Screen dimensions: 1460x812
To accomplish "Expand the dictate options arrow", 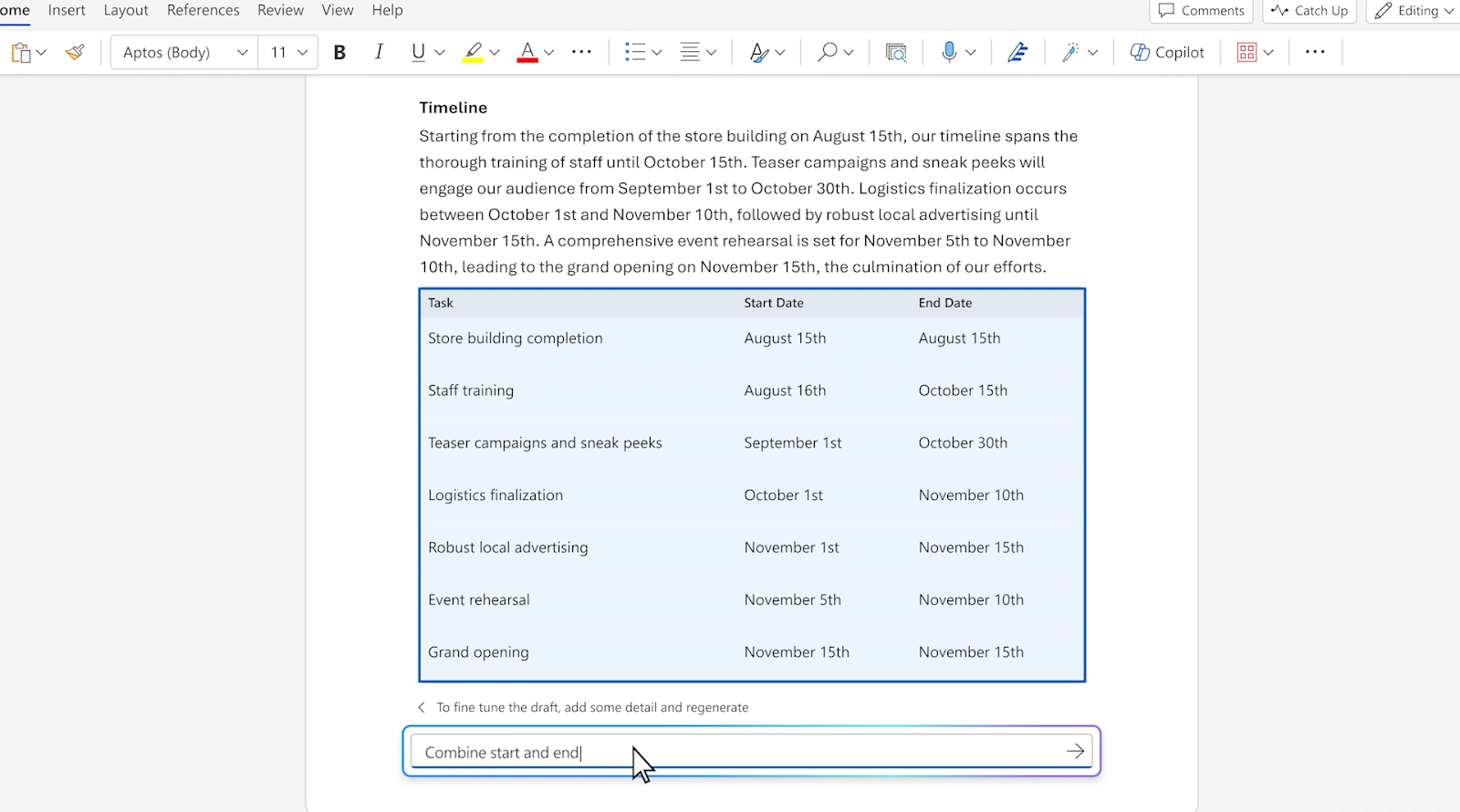I will [971, 53].
